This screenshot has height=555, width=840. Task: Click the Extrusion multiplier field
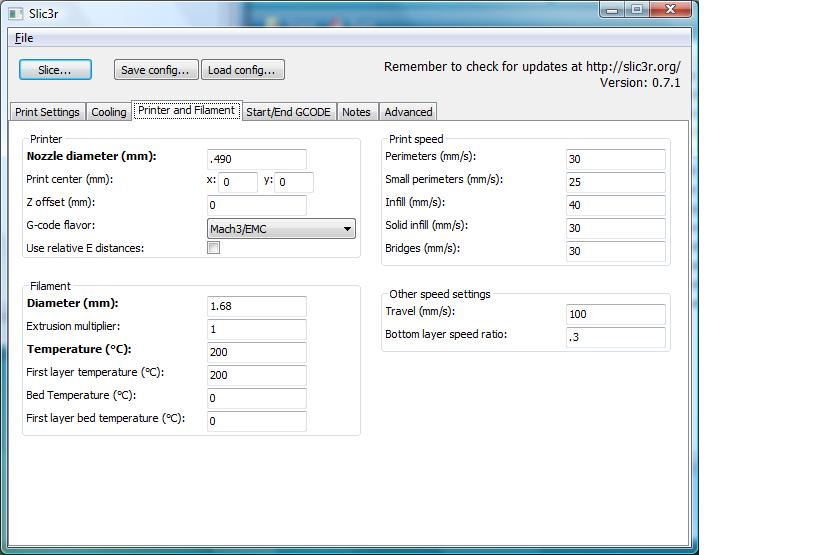click(256, 329)
